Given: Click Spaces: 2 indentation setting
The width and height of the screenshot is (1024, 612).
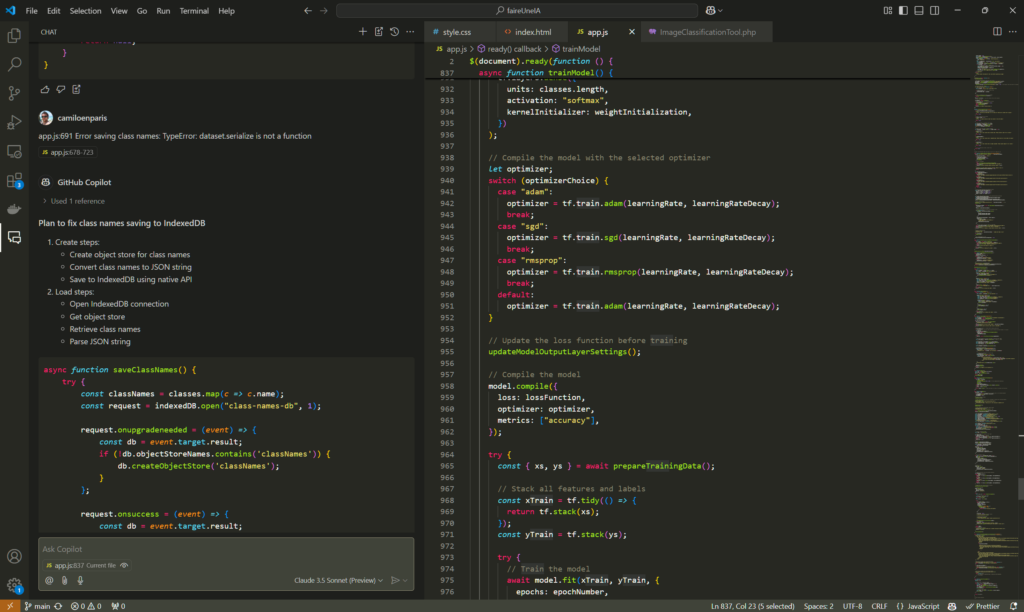Looking at the screenshot, I should click(818, 606).
